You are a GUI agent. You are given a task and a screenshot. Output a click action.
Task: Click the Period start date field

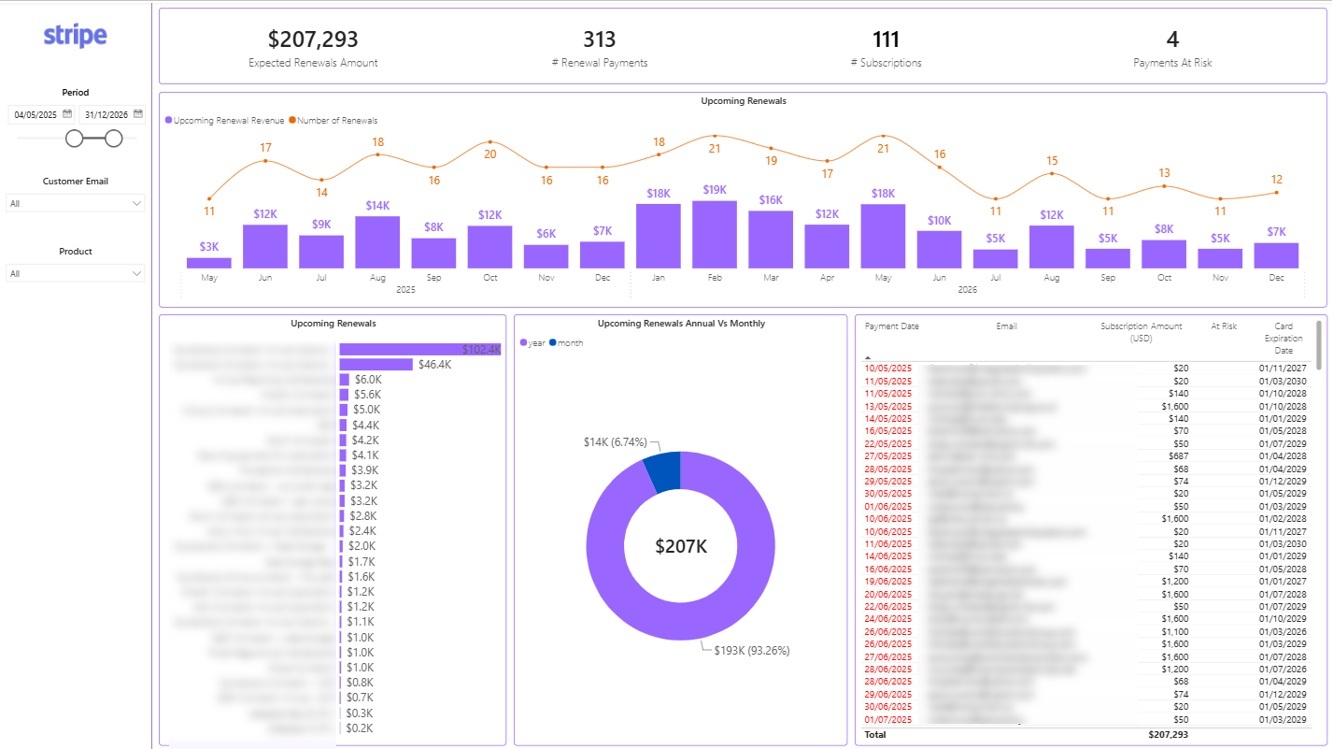[x=41, y=114]
